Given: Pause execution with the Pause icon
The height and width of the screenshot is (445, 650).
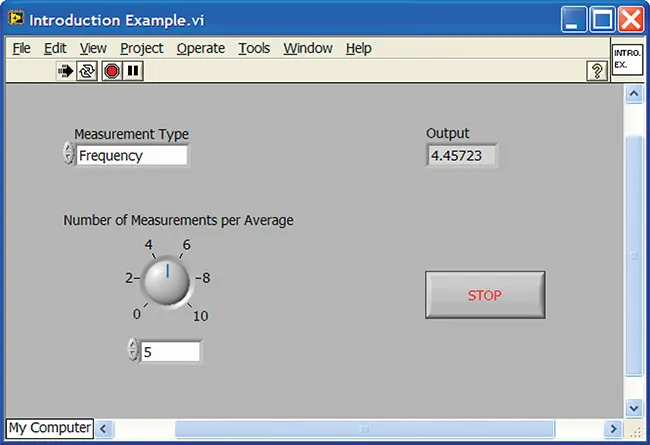Looking at the screenshot, I should [133, 71].
